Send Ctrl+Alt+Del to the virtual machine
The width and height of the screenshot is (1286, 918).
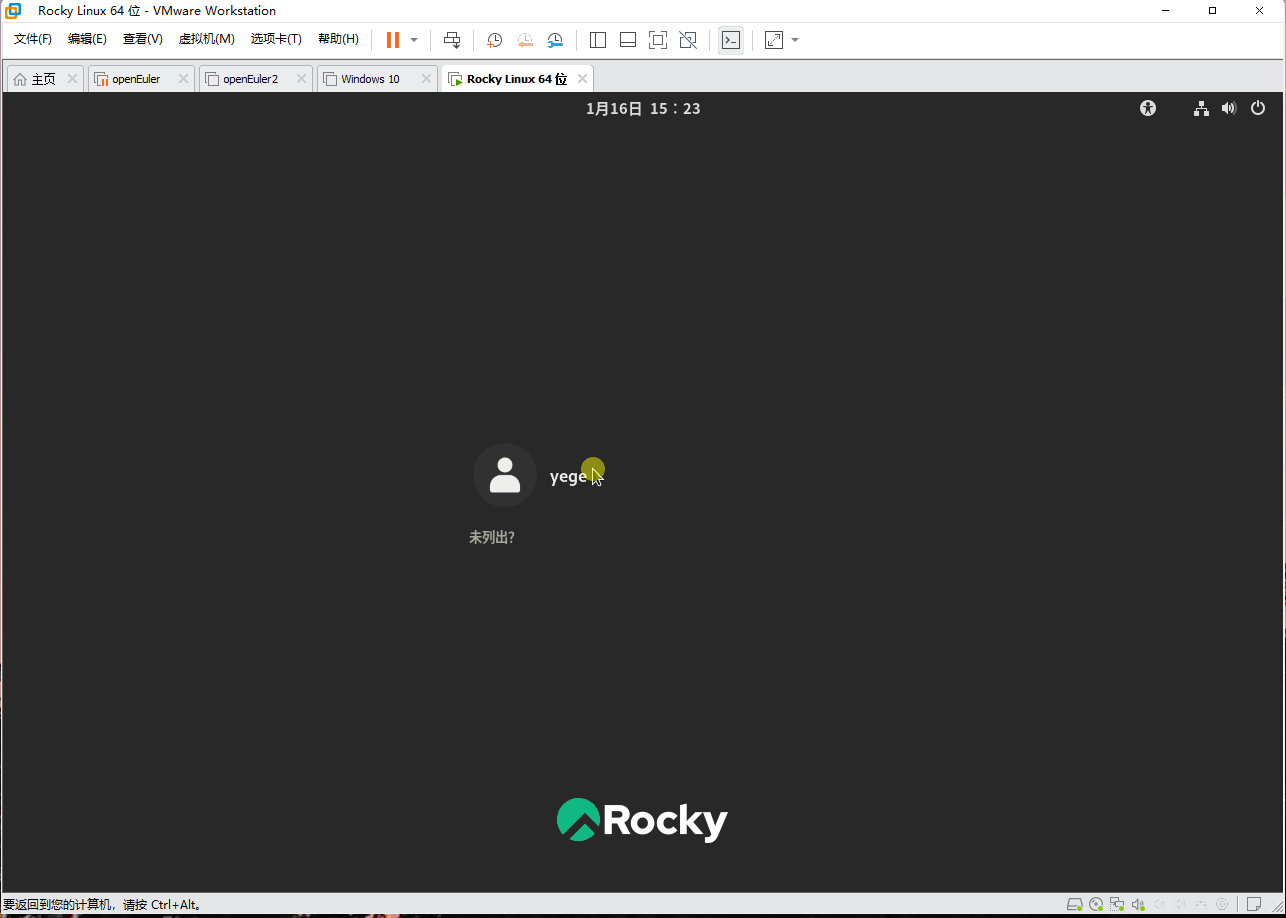[x=452, y=40]
